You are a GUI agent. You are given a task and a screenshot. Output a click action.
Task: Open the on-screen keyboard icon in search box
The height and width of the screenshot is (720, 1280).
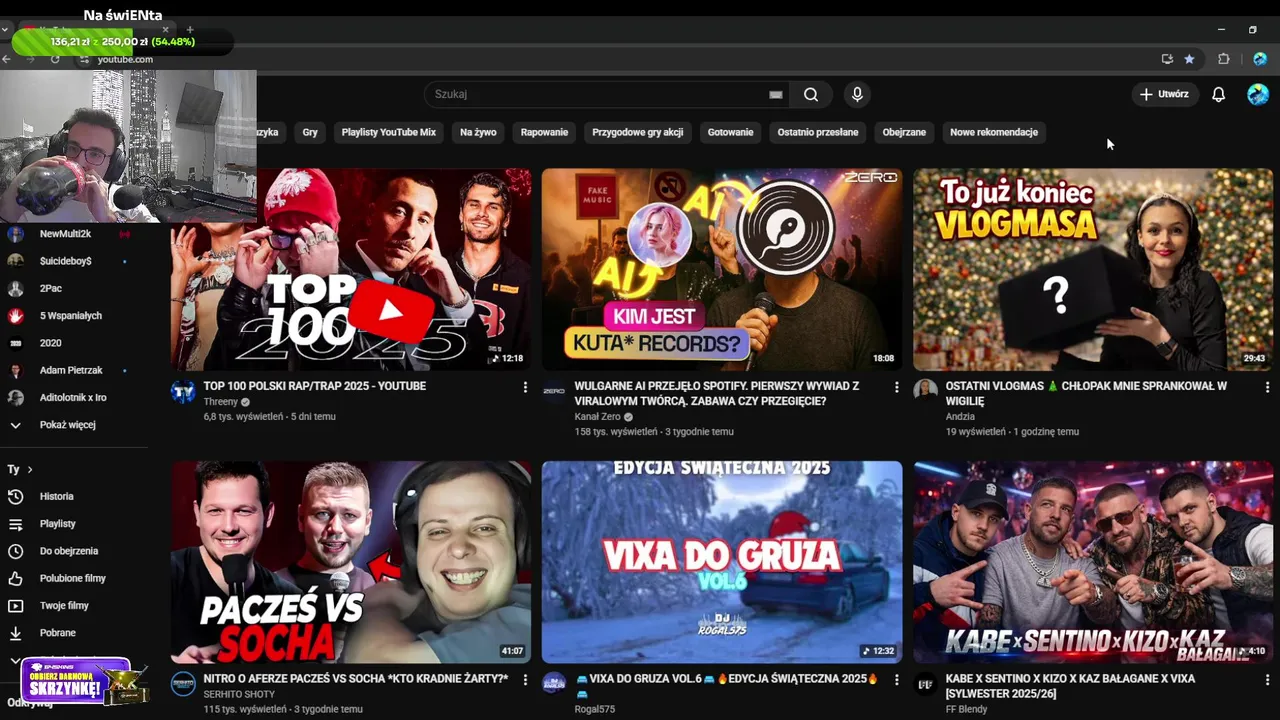pyautogui.click(x=775, y=94)
